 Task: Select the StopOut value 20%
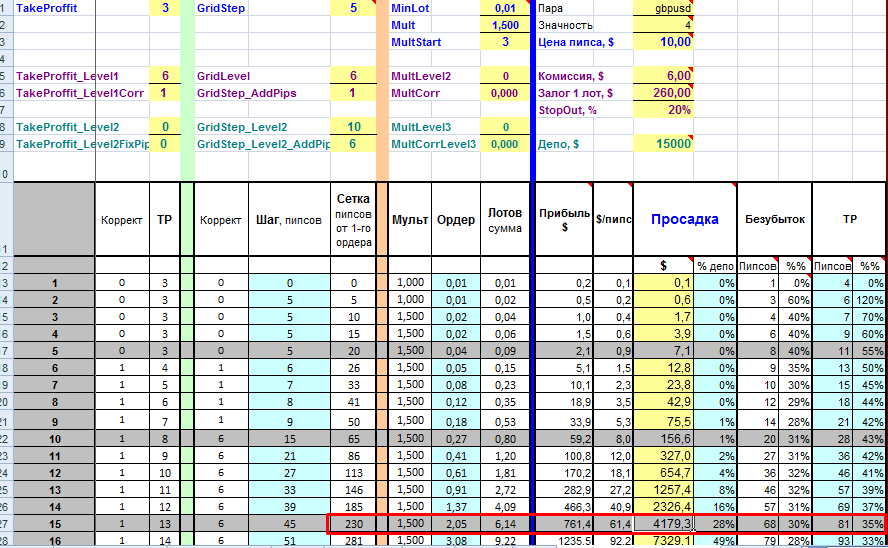click(x=663, y=110)
